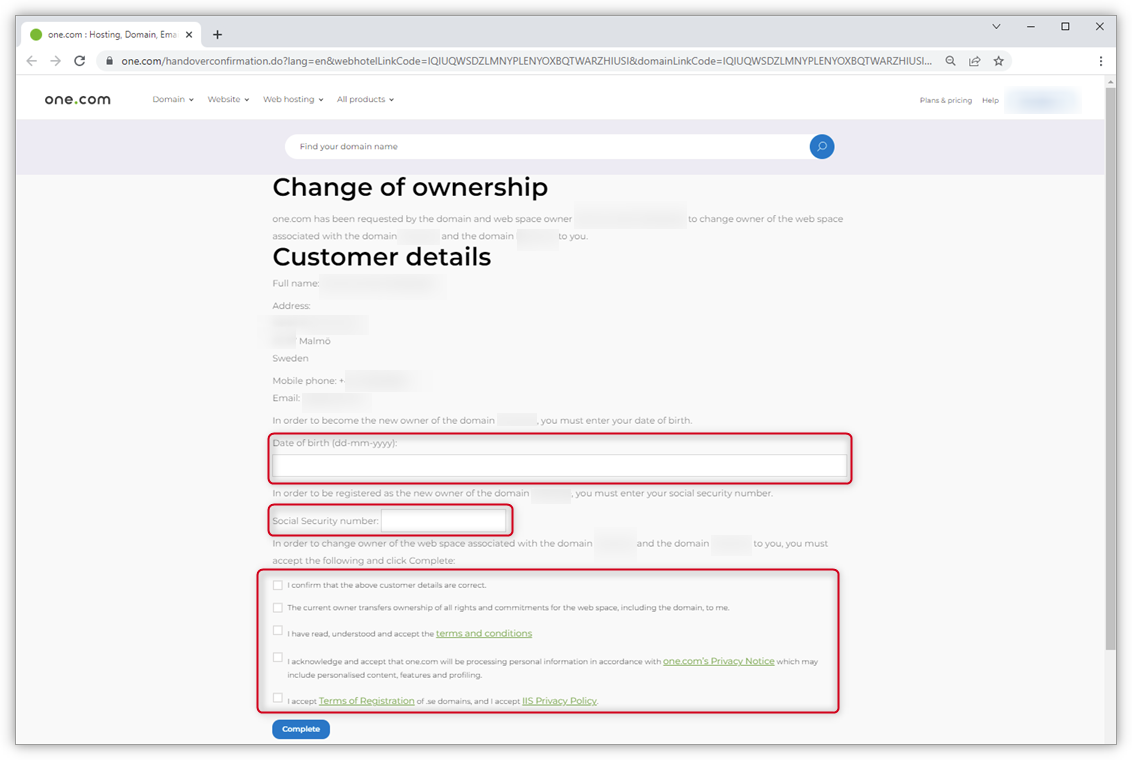Click the reload page icon
The image size is (1132, 760).
tap(79, 60)
